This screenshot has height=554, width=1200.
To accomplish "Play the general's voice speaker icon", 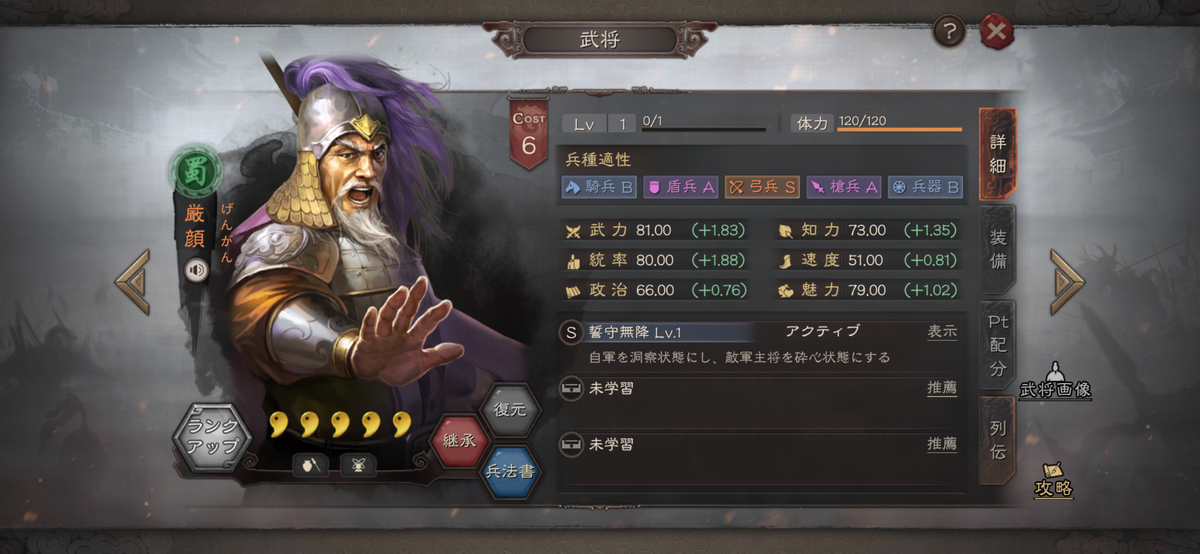I will click(196, 269).
